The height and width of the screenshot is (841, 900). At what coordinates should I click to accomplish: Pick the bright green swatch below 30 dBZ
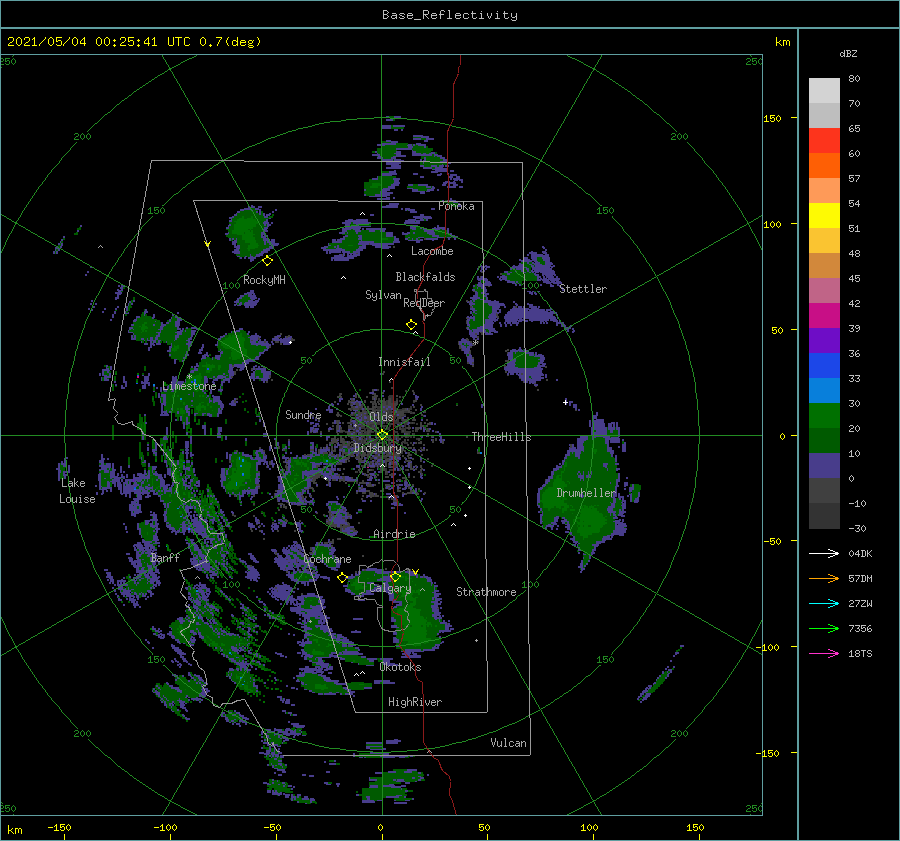point(824,415)
